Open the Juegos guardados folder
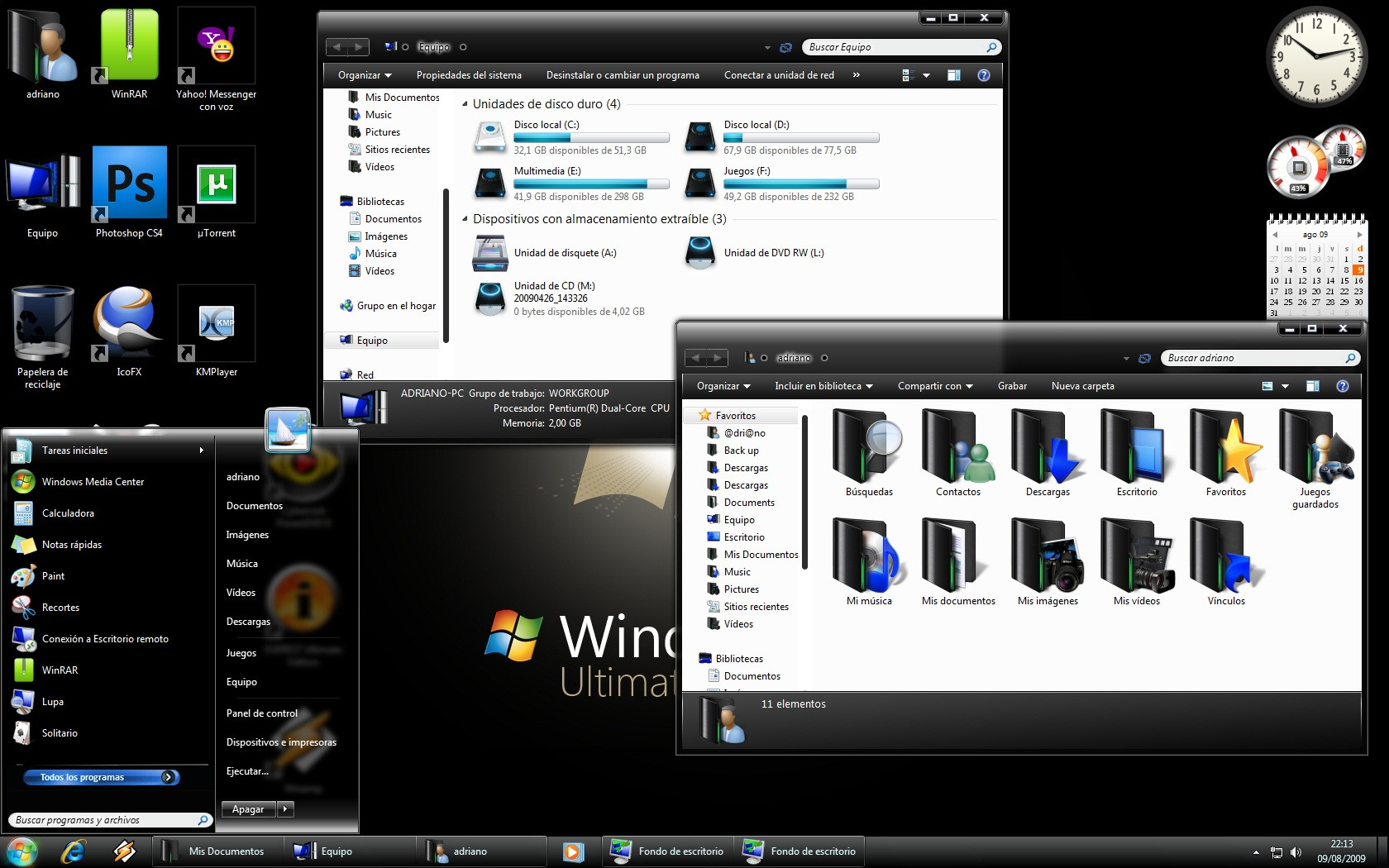 (x=1315, y=459)
